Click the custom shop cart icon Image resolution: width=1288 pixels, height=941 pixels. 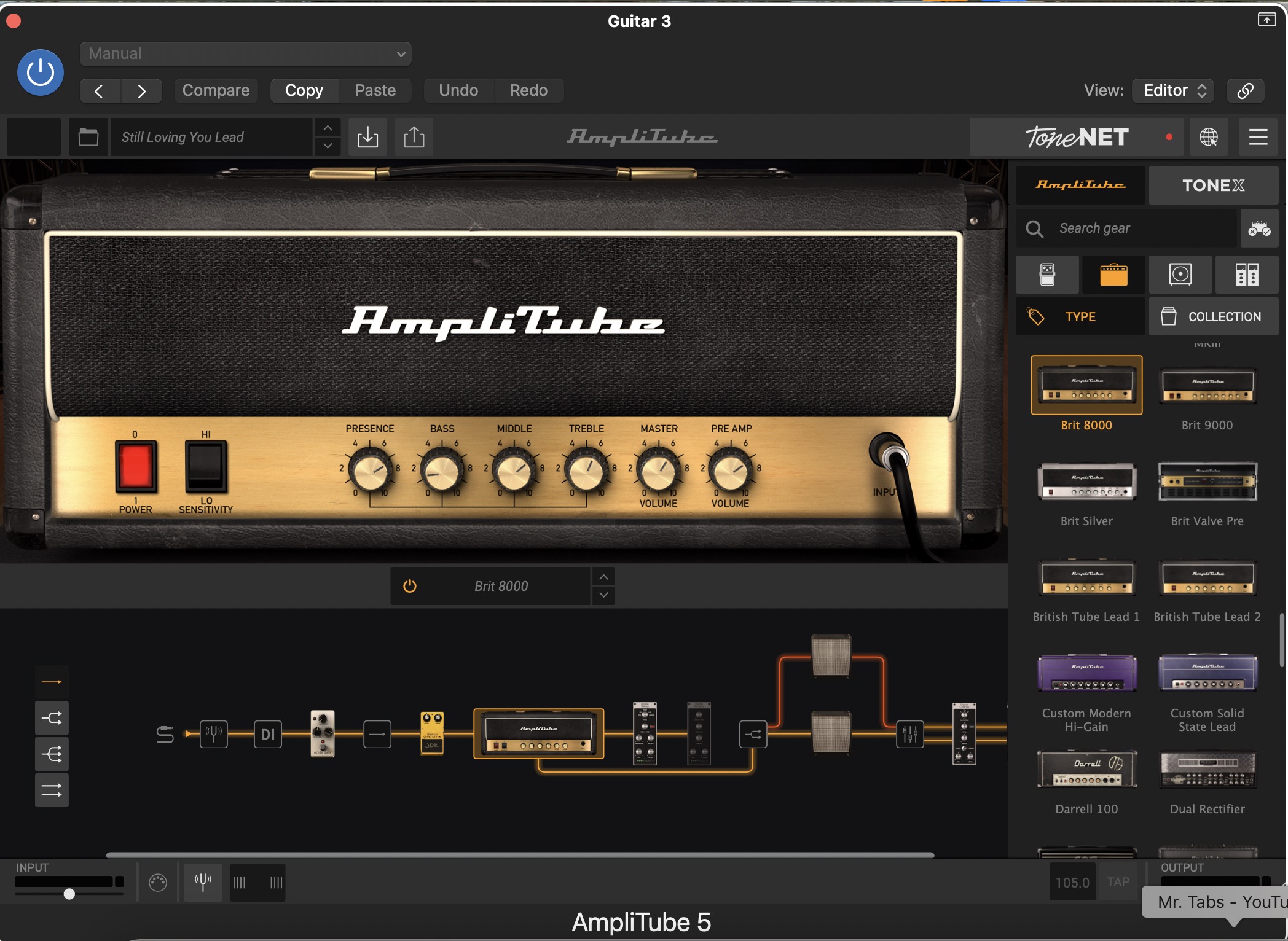tap(1259, 228)
